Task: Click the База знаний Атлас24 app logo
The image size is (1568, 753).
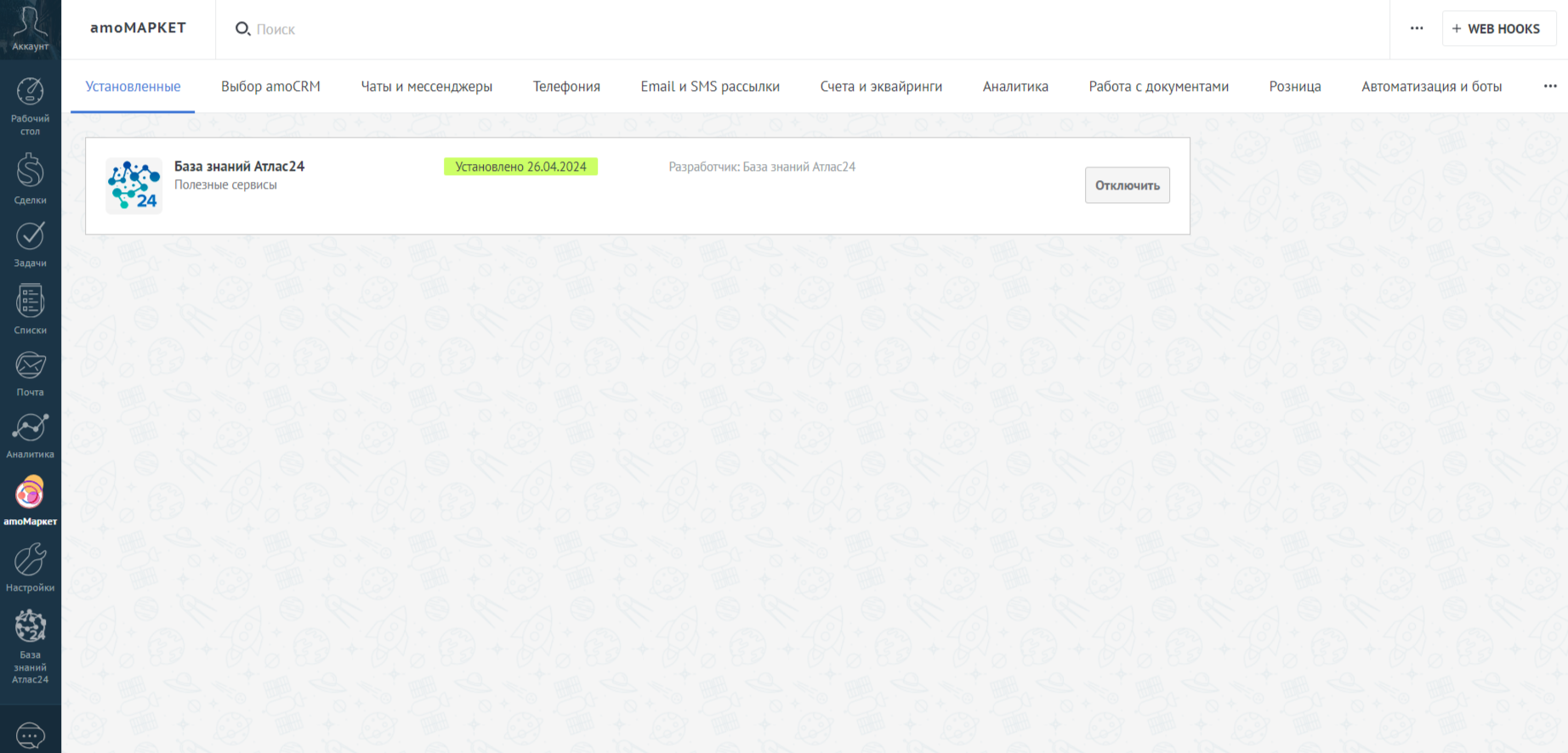Action: tap(134, 185)
